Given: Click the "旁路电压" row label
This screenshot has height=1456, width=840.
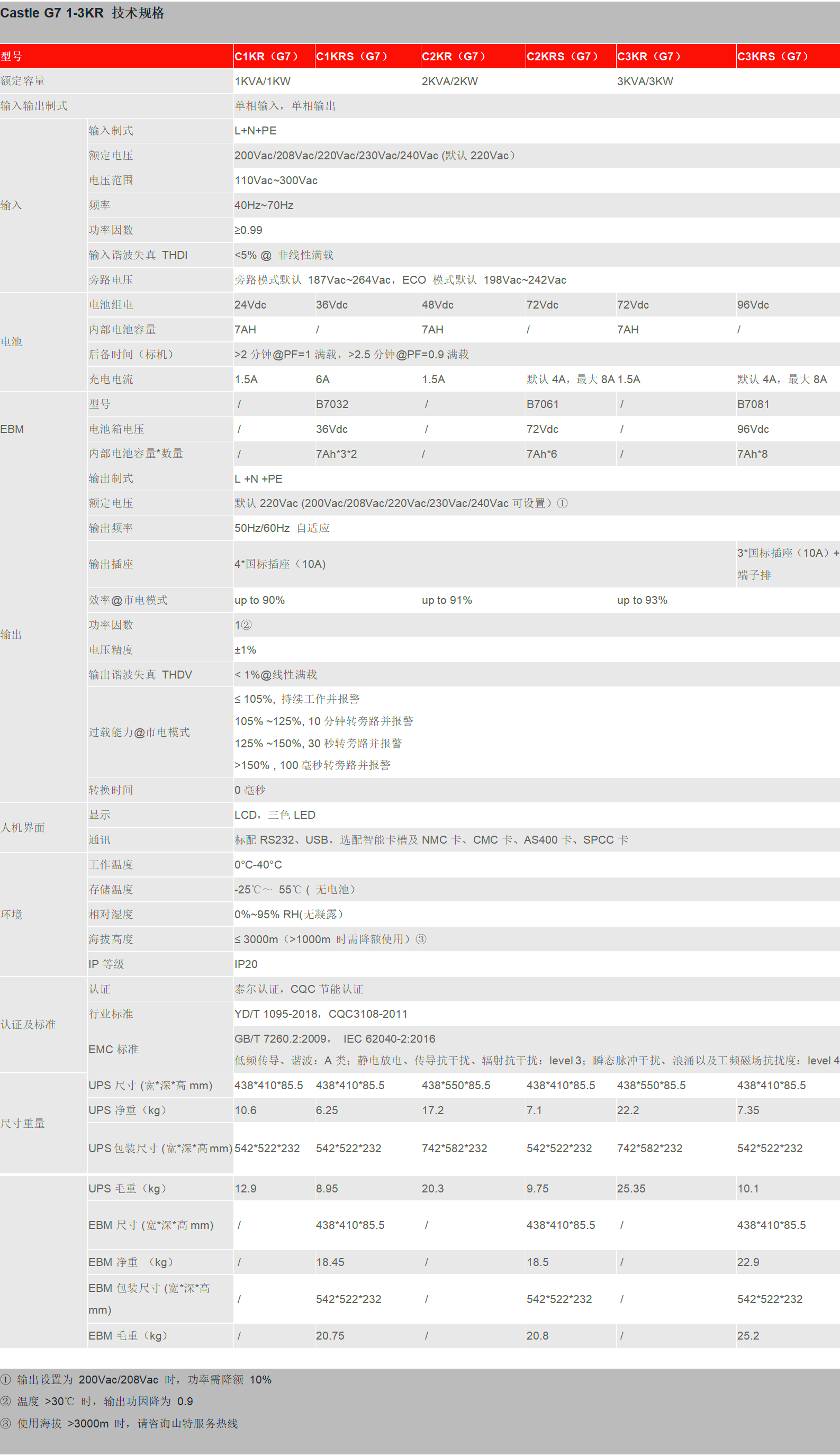Looking at the screenshot, I should [111, 280].
